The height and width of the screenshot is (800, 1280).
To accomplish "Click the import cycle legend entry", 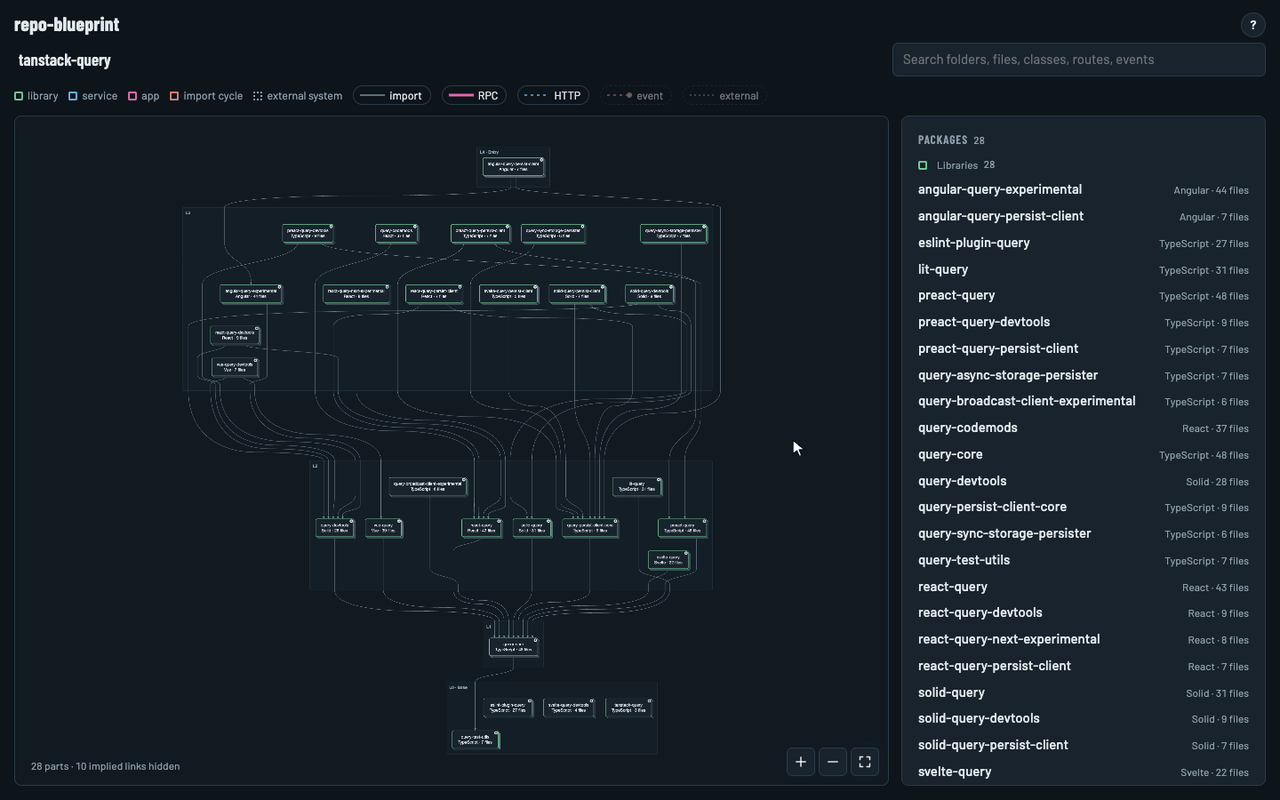I will tap(206, 96).
